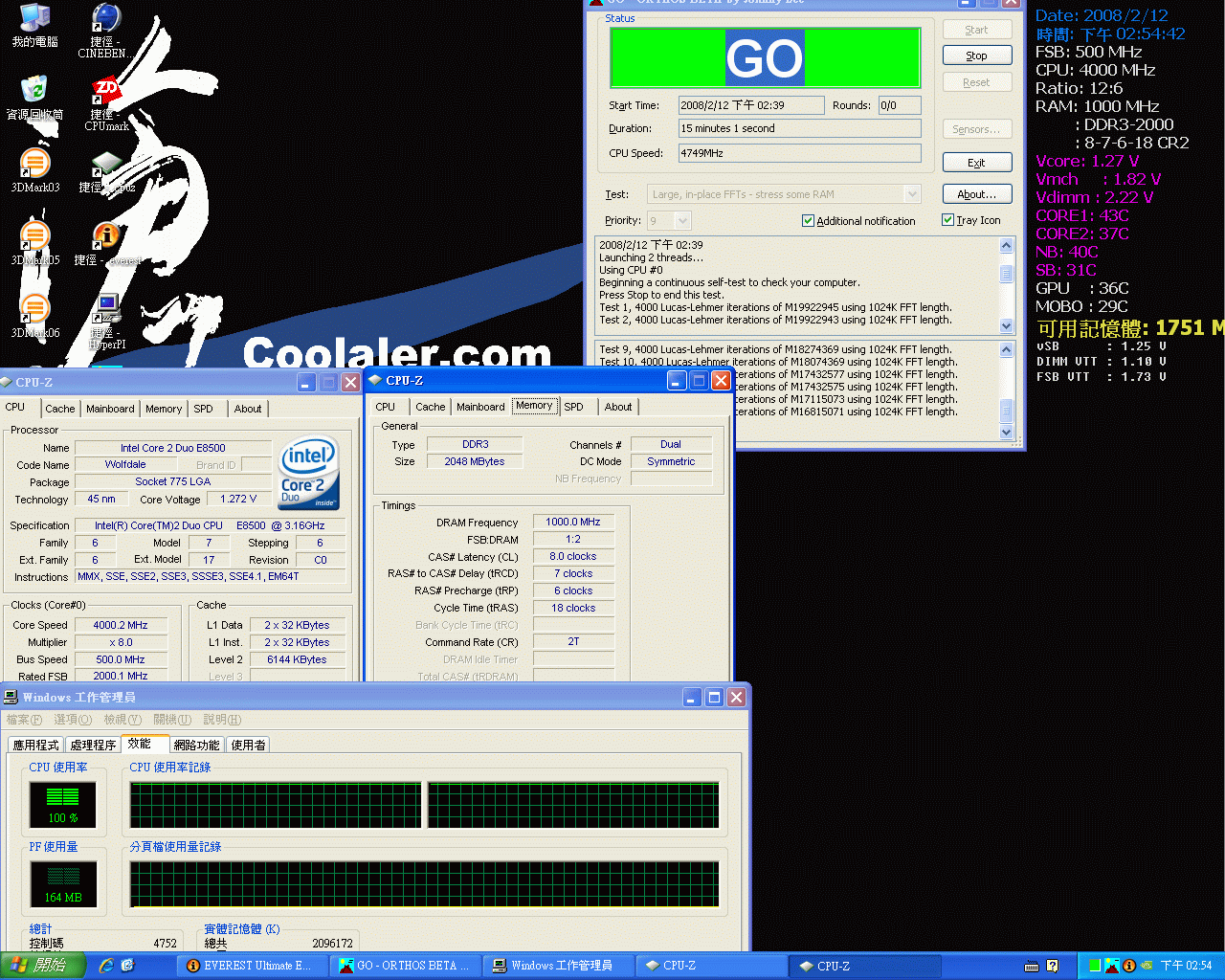Click the 開始 Start button
The width and height of the screenshot is (1225, 980).
click(43, 966)
